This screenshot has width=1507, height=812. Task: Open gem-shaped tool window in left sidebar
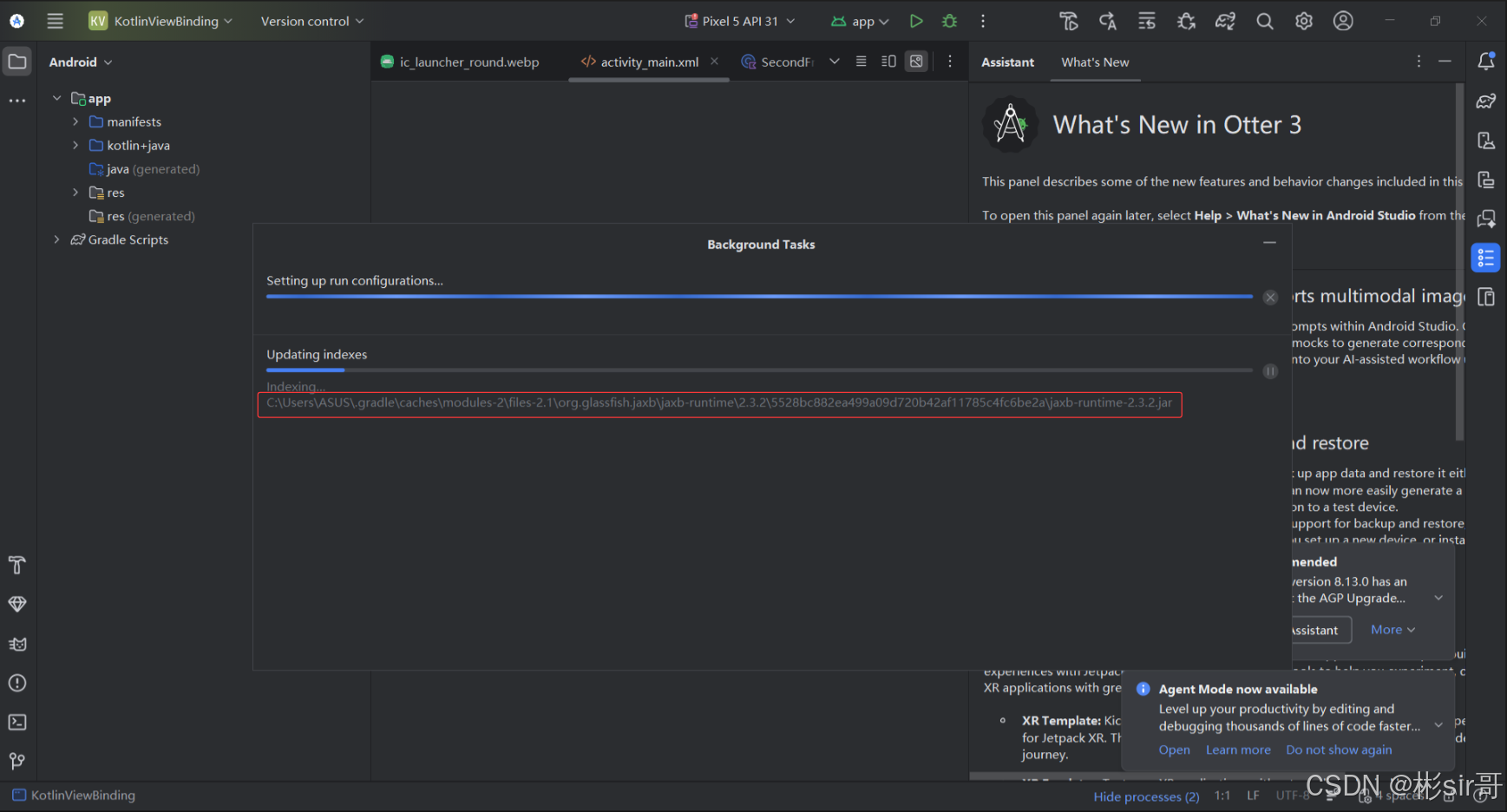[x=17, y=604]
